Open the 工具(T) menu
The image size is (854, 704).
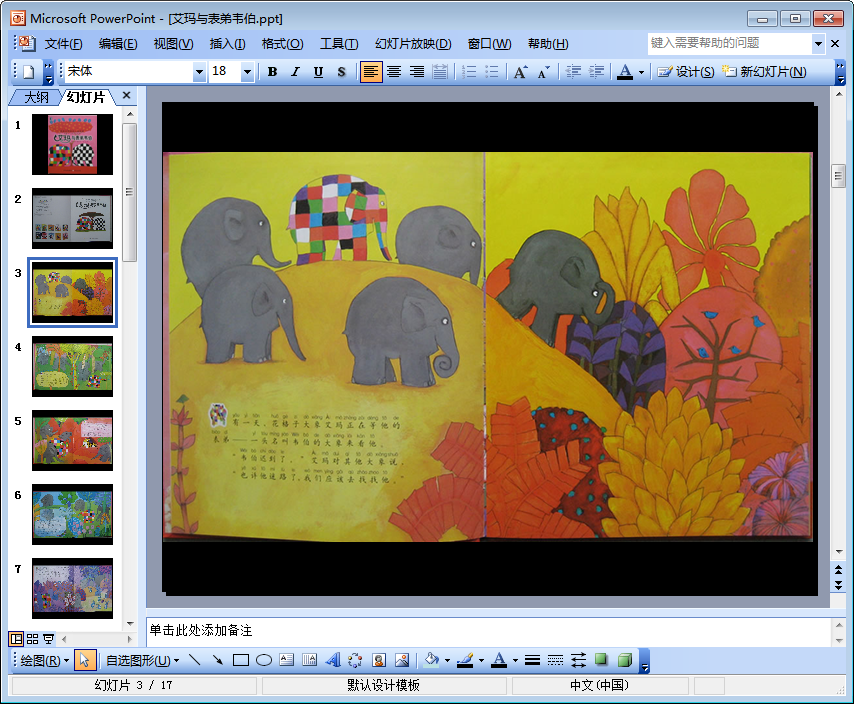pos(339,44)
